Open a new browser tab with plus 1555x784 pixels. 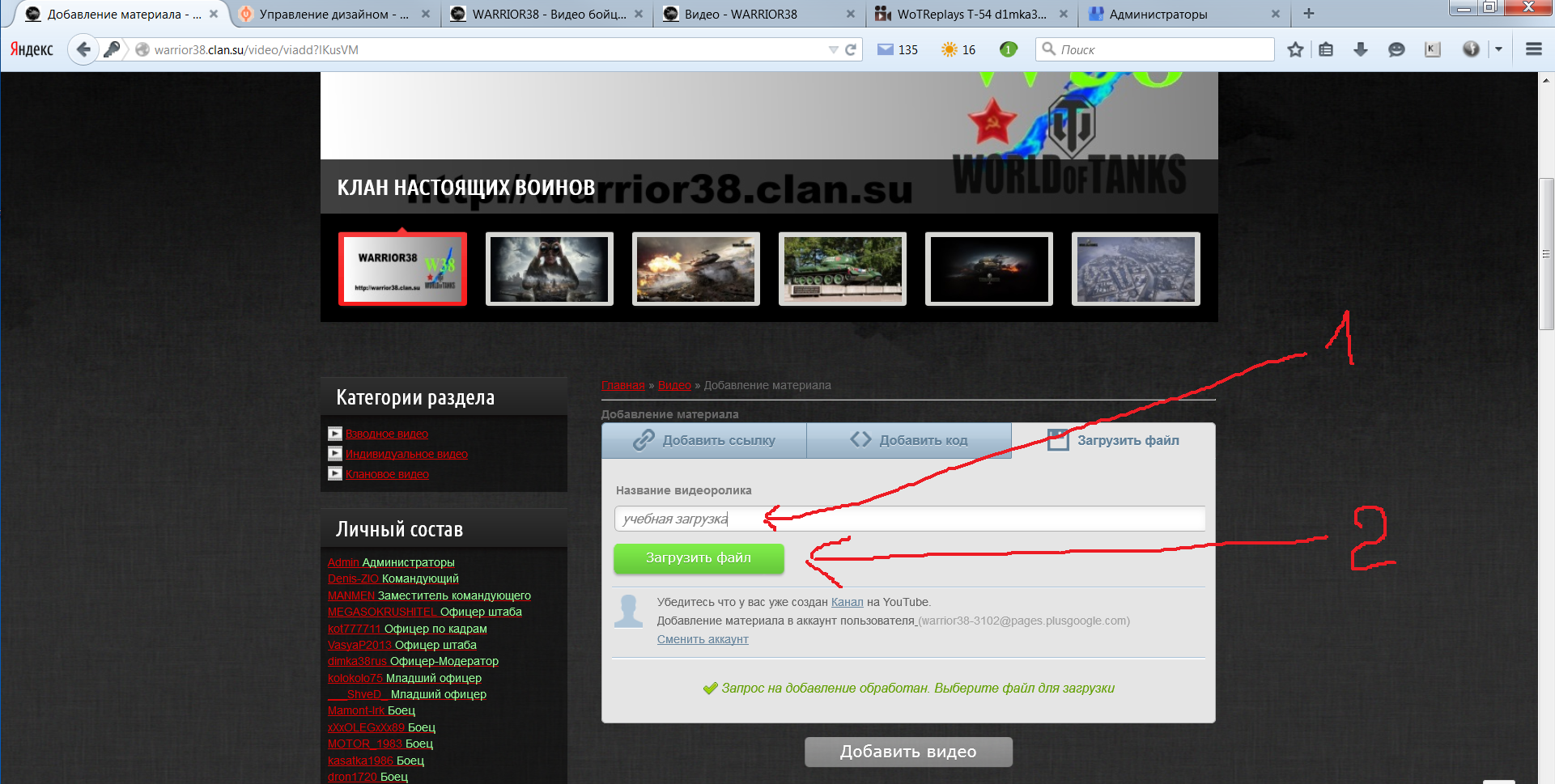pyautogui.click(x=1308, y=14)
